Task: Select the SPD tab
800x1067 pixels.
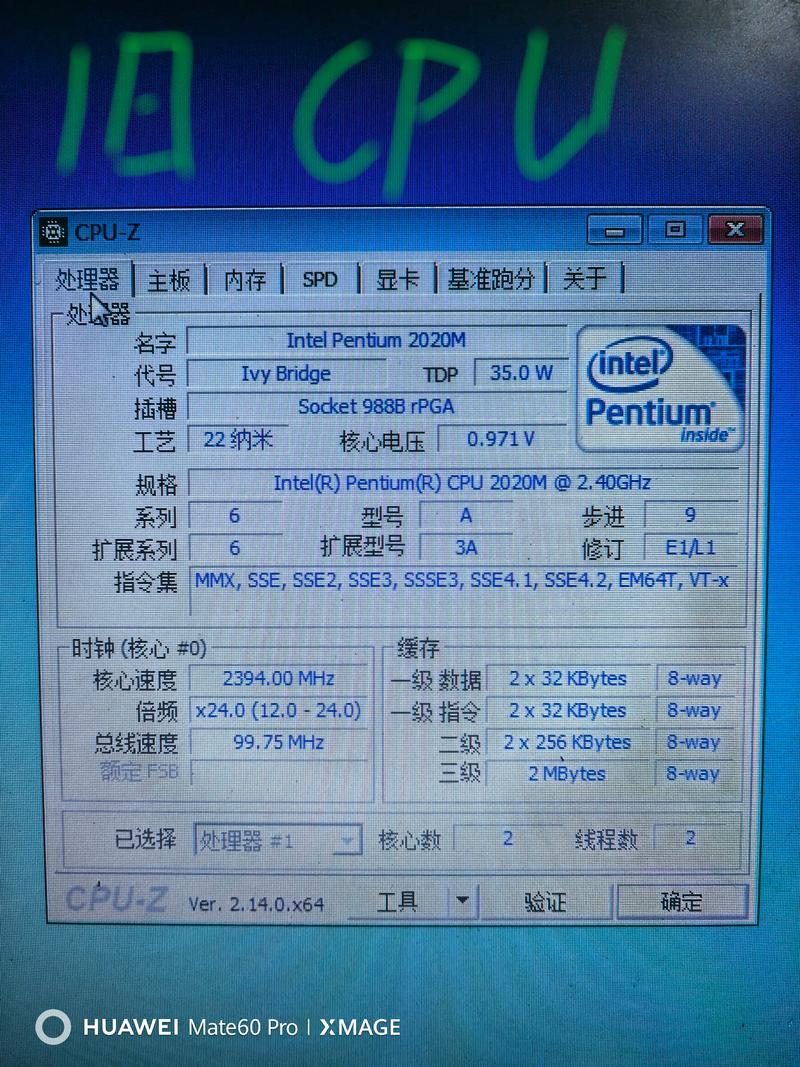Action: pyautogui.click(x=318, y=279)
